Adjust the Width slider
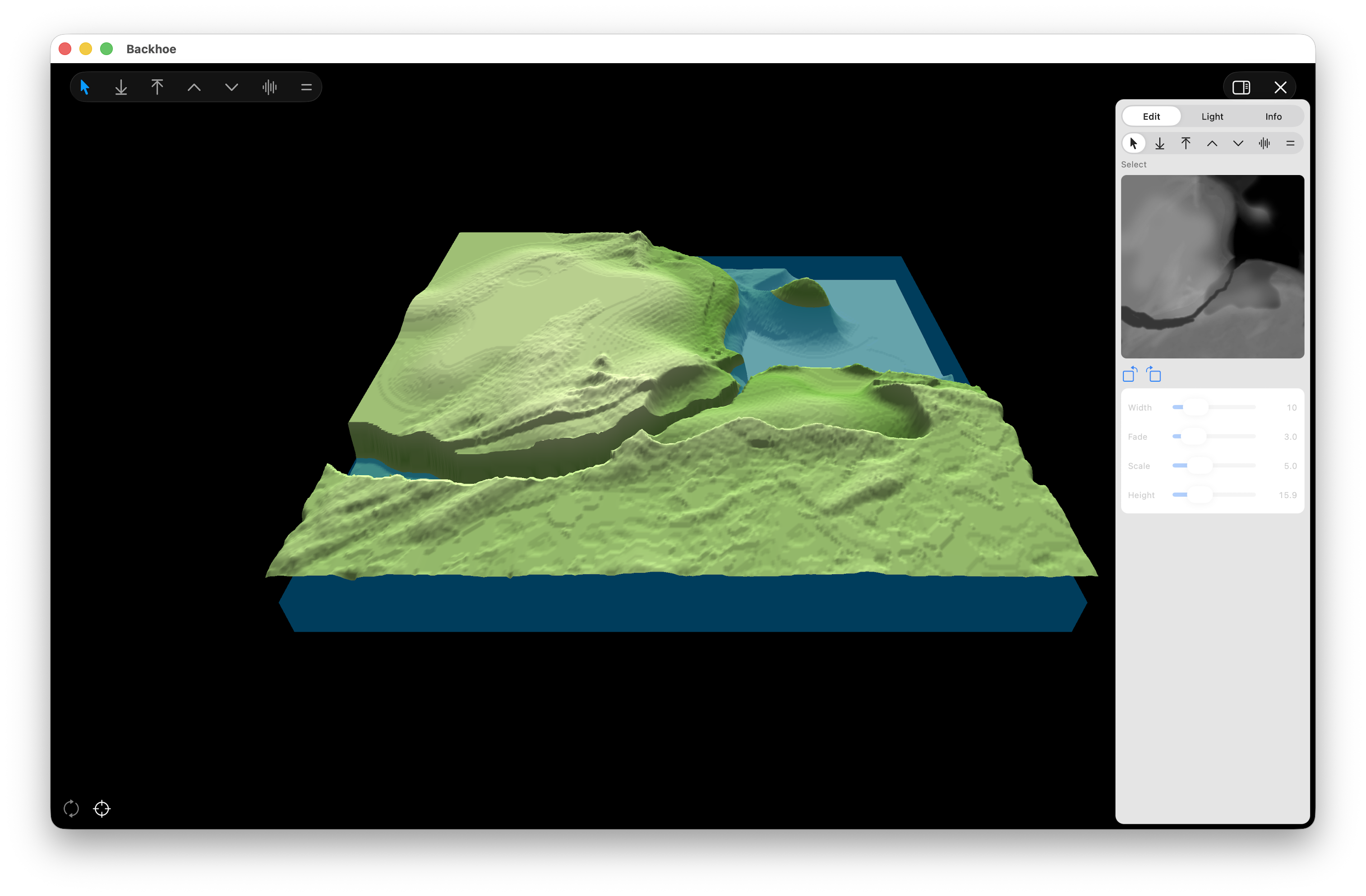This screenshot has height=896, width=1366. 1196,407
